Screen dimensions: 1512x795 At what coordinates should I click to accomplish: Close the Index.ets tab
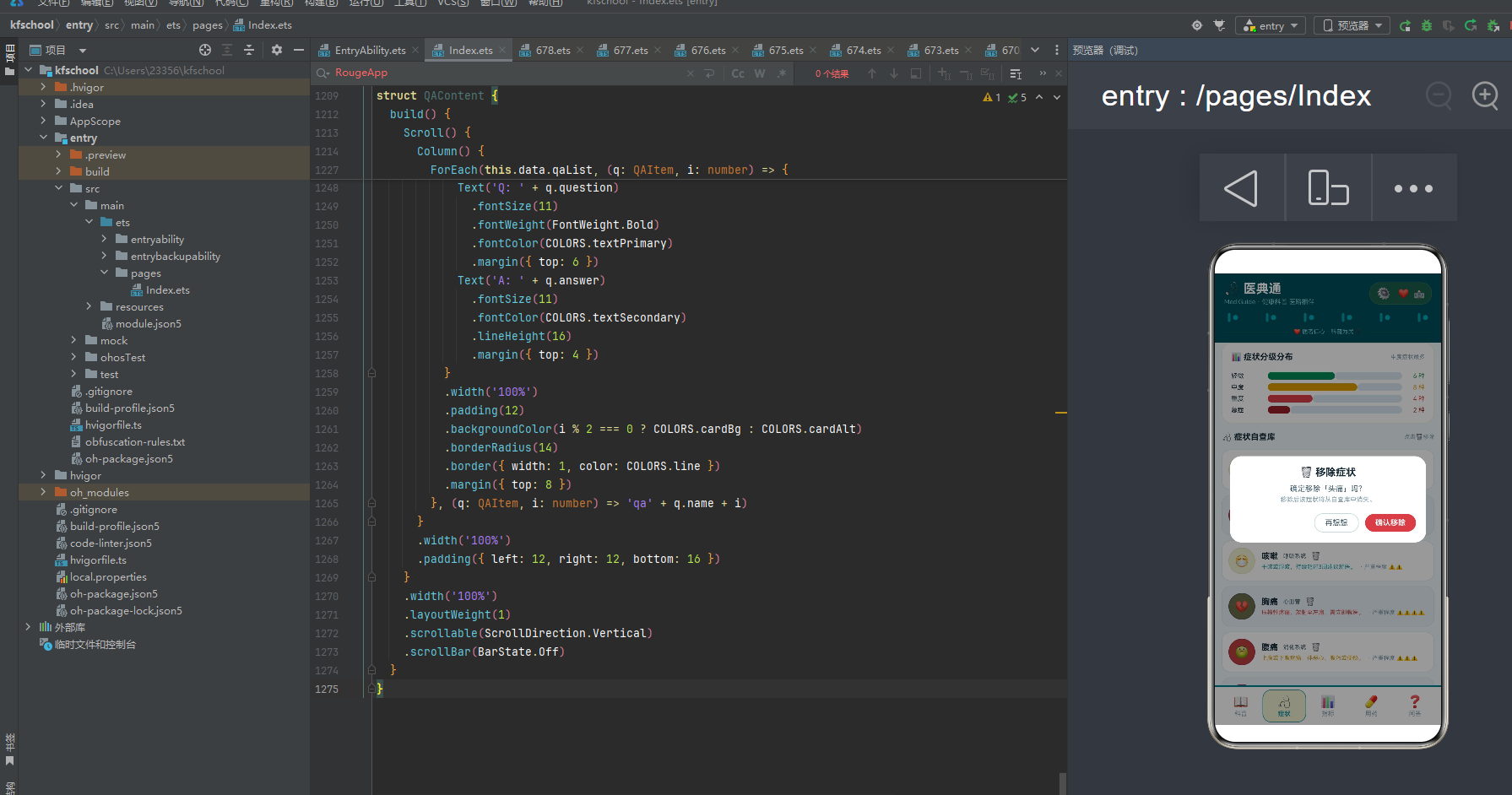pyautogui.click(x=502, y=50)
